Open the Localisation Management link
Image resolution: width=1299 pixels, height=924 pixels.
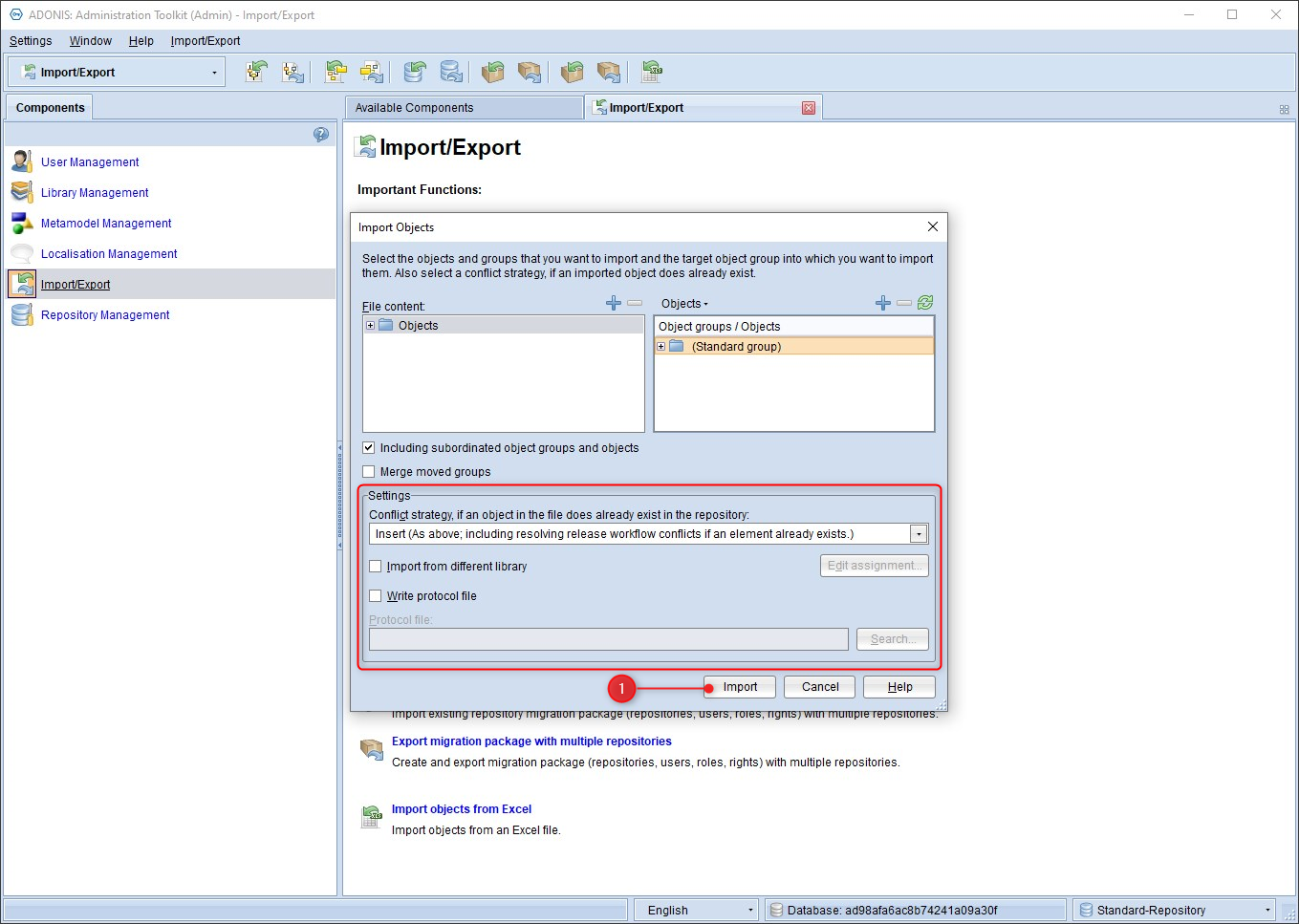[109, 254]
